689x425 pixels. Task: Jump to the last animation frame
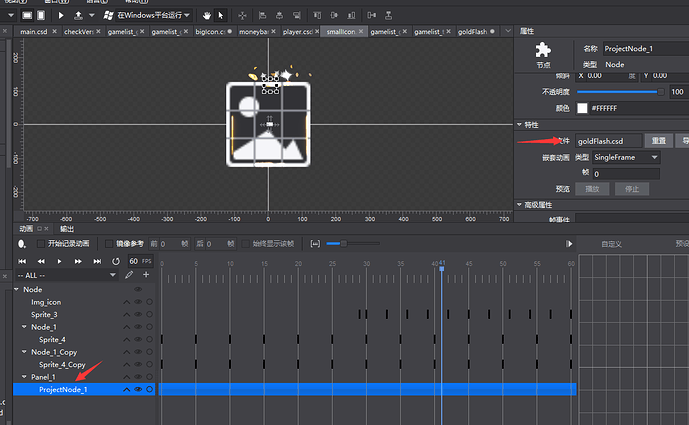97,261
